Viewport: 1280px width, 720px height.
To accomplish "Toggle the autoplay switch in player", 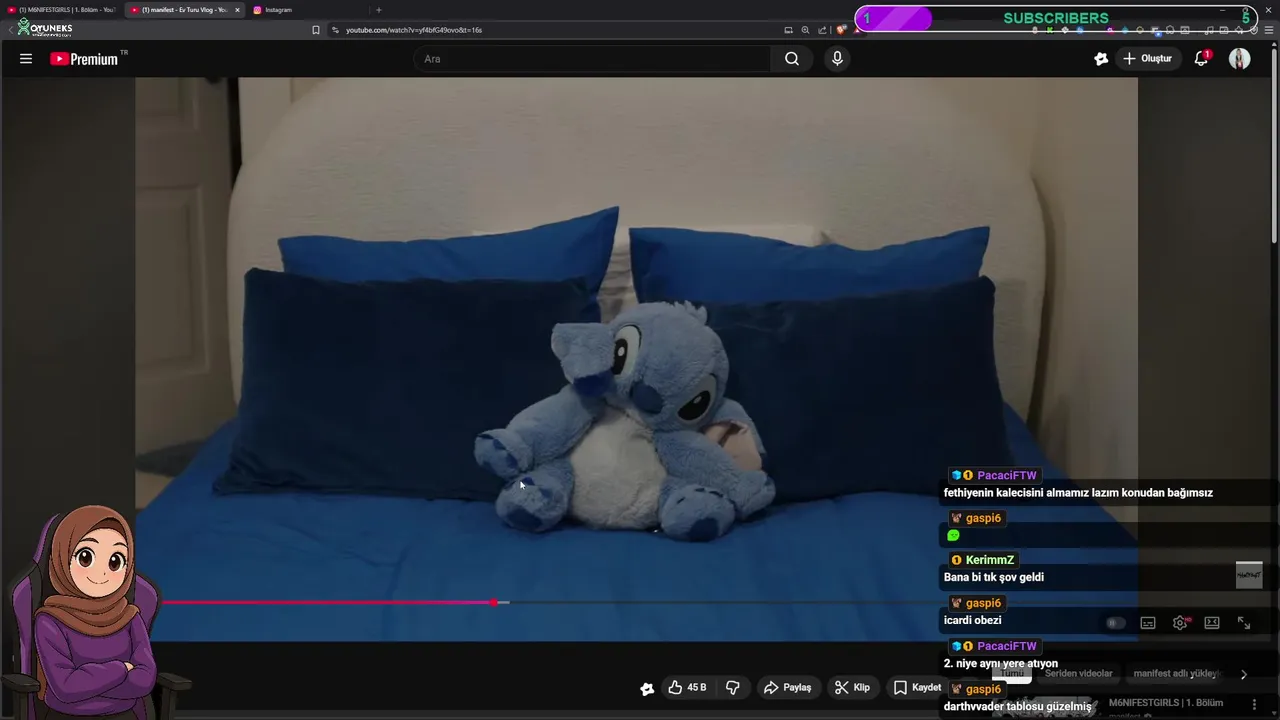I will coord(1115,623).
